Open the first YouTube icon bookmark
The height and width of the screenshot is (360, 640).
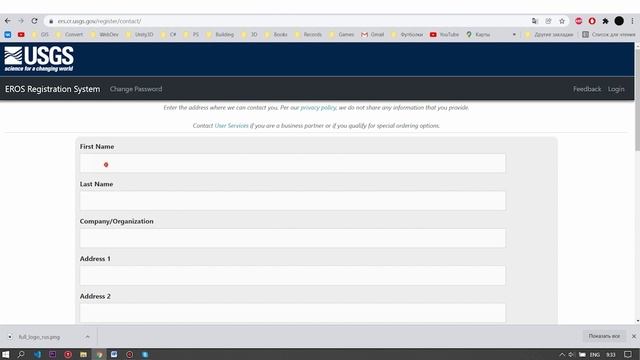21,35
